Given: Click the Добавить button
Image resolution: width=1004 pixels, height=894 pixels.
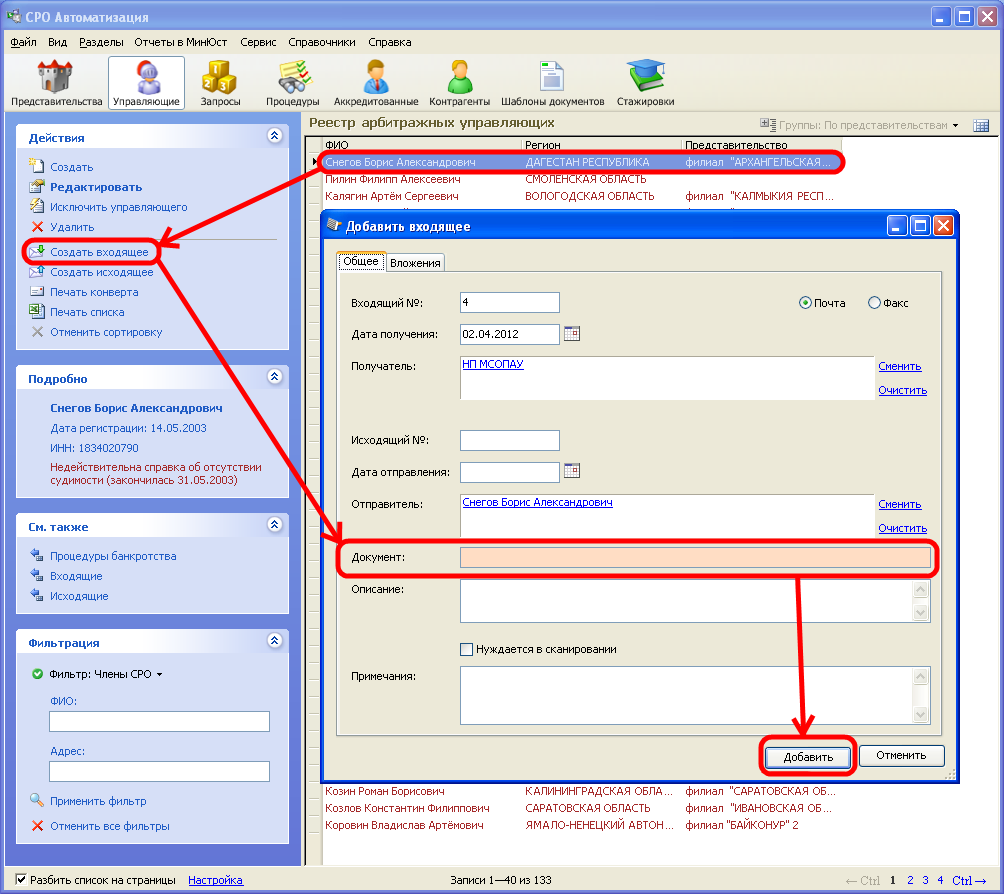Looking at the screenshot, I should click(x=808, y=757).
